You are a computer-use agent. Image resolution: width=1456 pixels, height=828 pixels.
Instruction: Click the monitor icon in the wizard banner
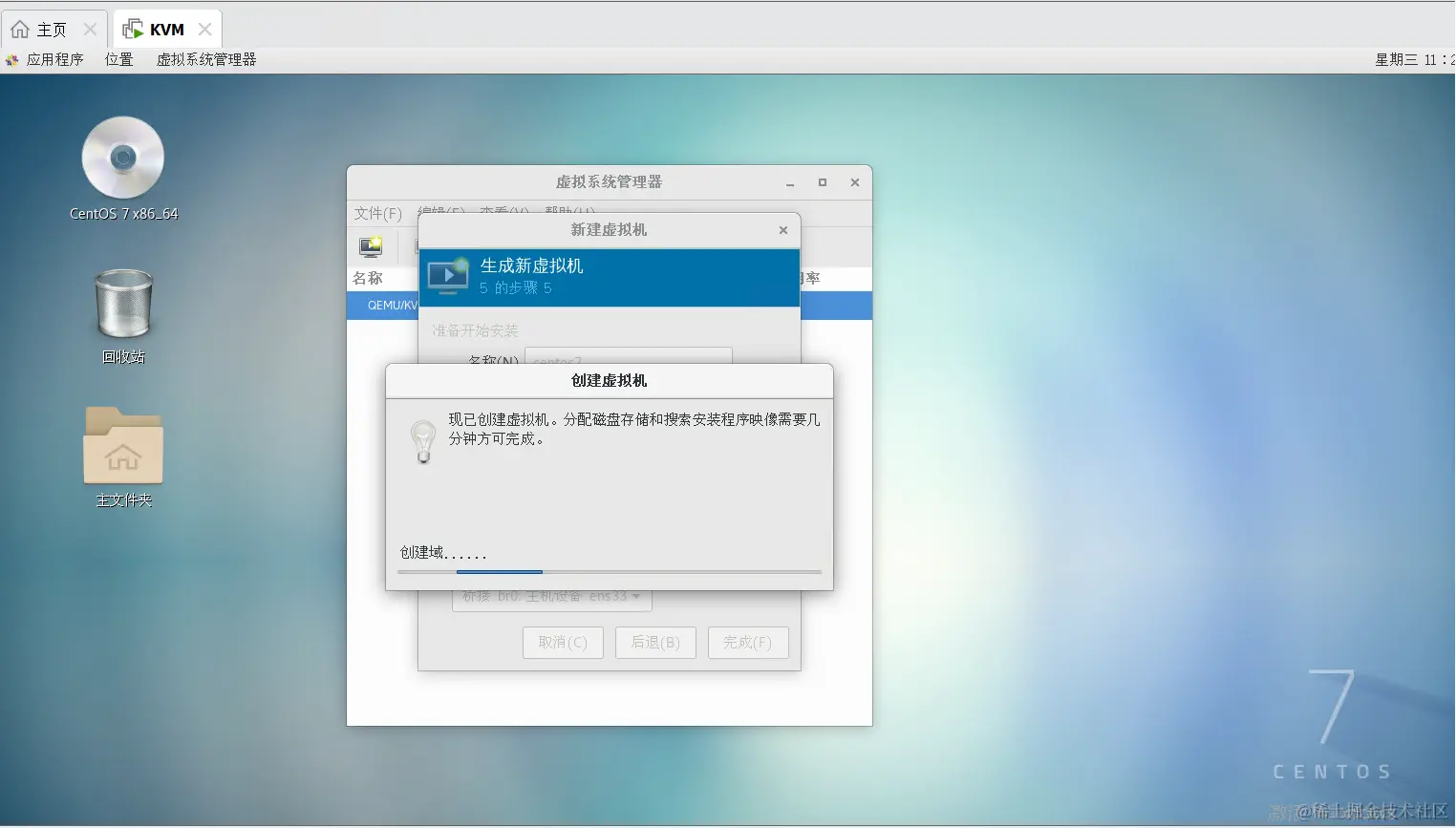tap(446, 277)
